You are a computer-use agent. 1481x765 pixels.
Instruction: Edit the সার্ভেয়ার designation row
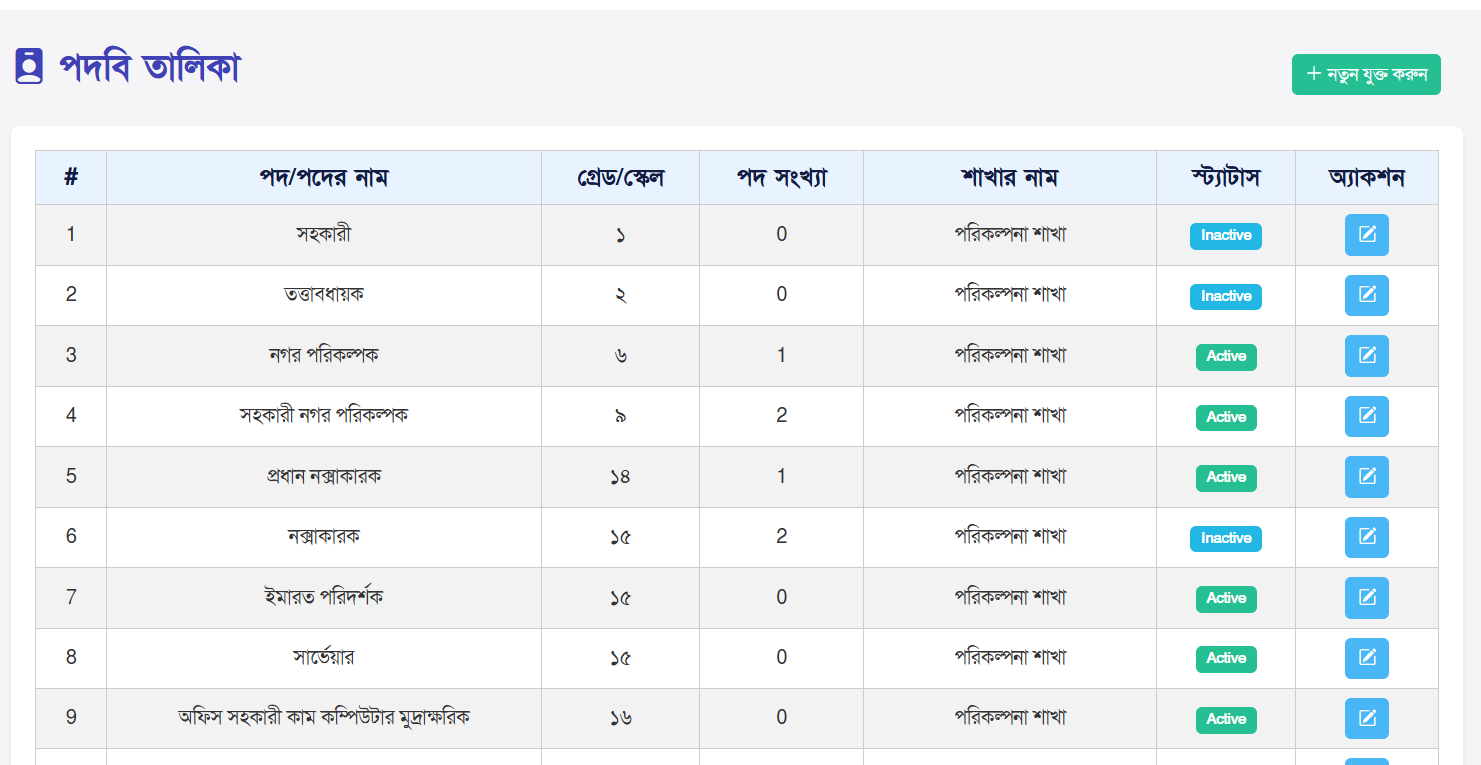point(1366,658)
